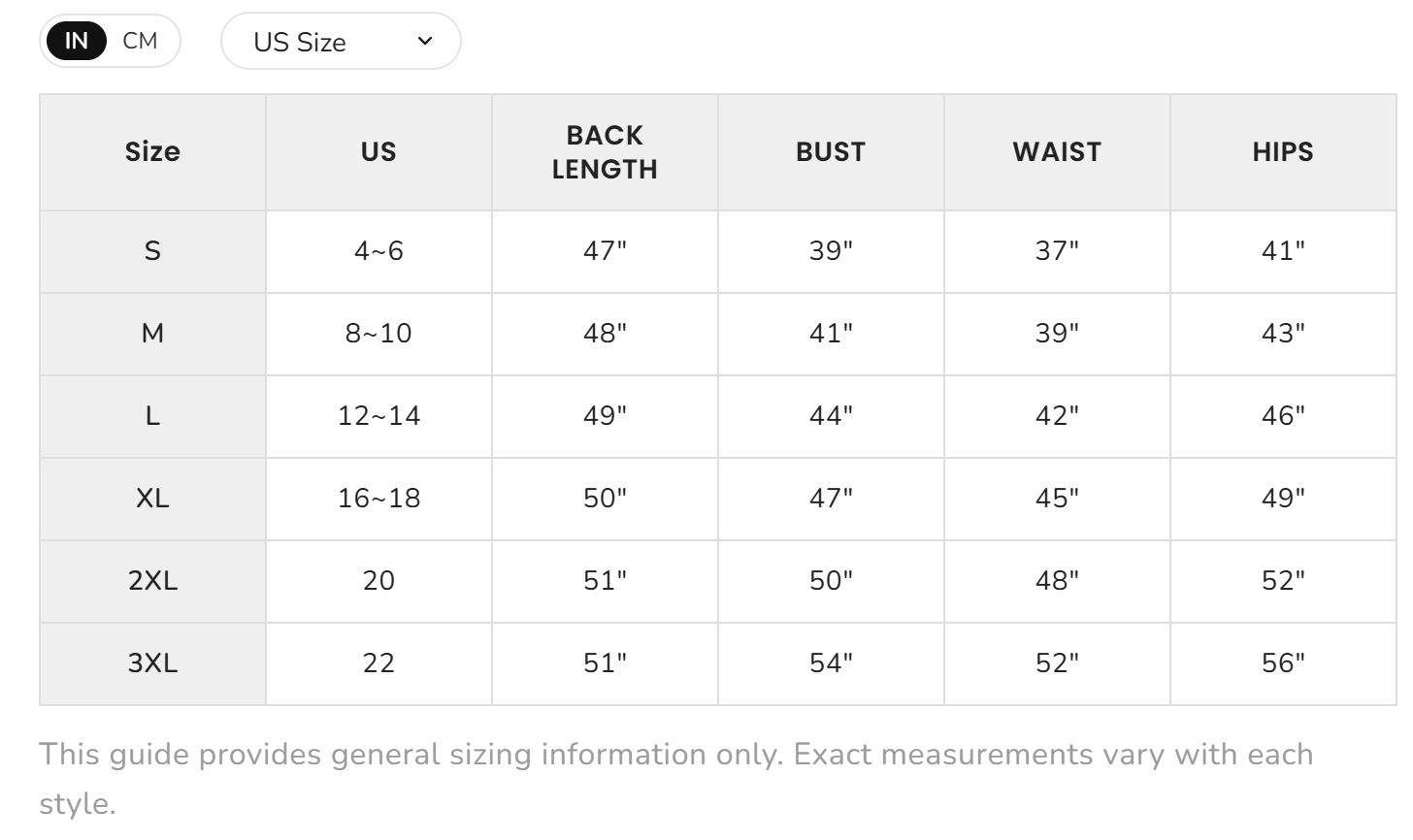This screenshot has width=1413, height=840.
Task: Switch units to CM
Action: pyautogui.click(x=141, y=41)
